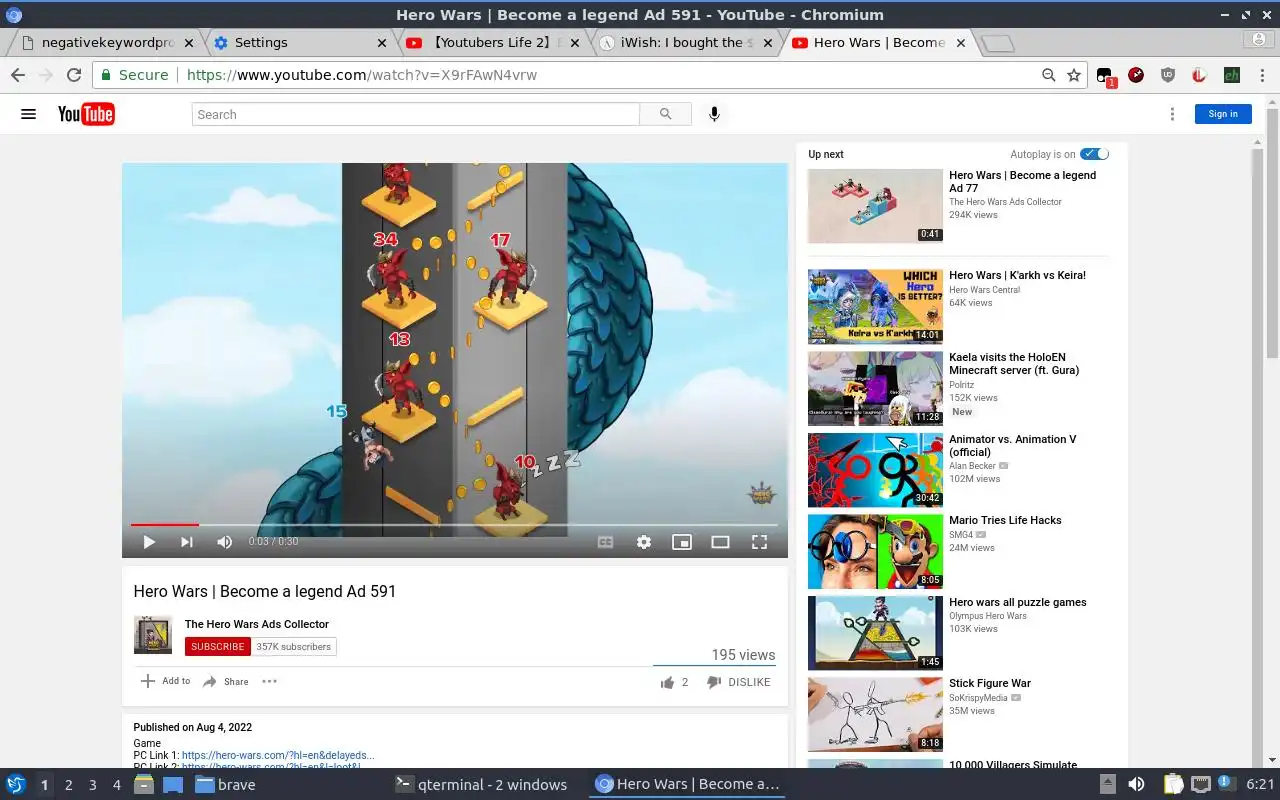Open the black extension icon with badge
The width and height of the screenshot is (1280, 800).
click(1105, 76)
